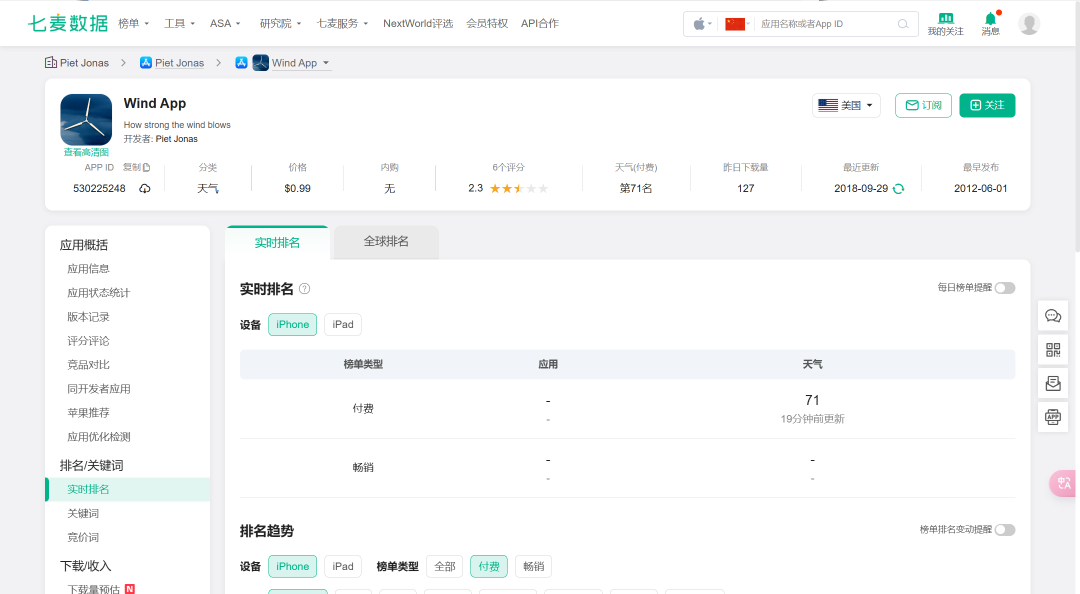Open 竞价词 in sidebar

pyautogui.click(x=83, y=537)
